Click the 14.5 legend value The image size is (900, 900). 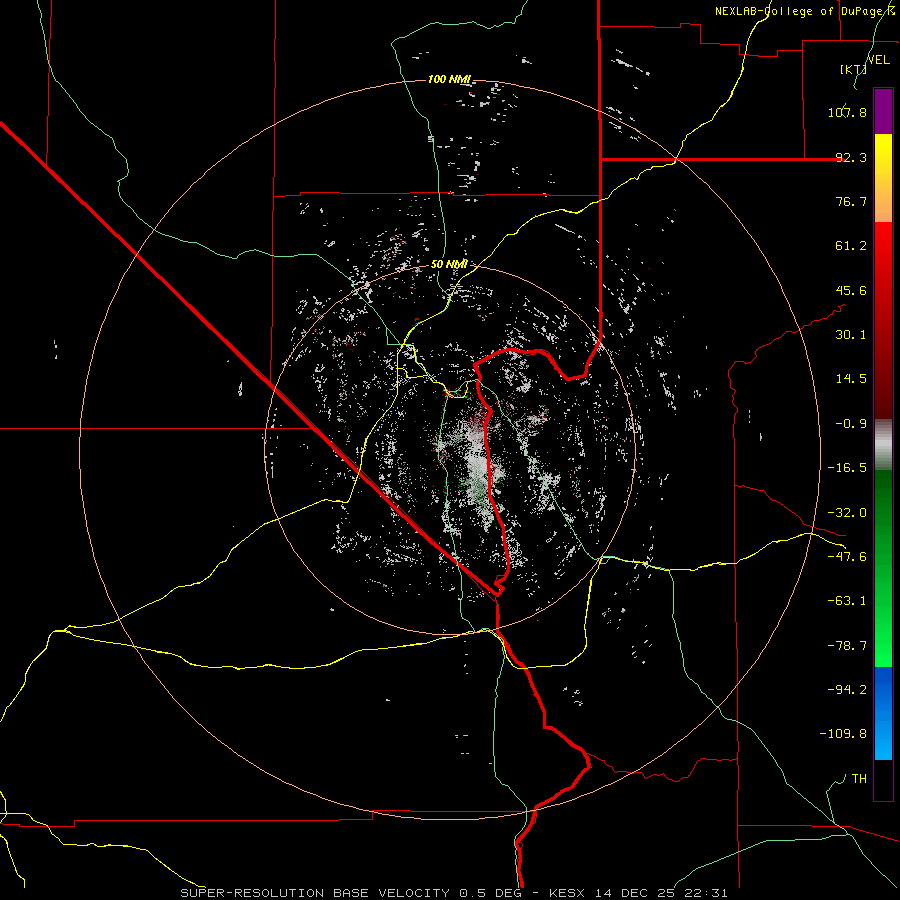(851, 379)
